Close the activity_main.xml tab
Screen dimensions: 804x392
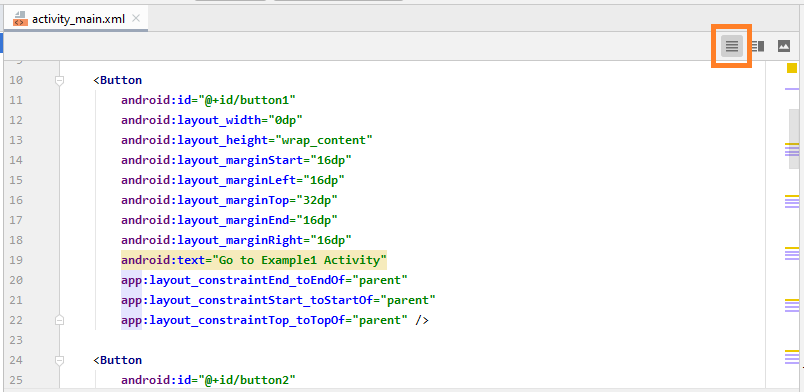point(136,18)
